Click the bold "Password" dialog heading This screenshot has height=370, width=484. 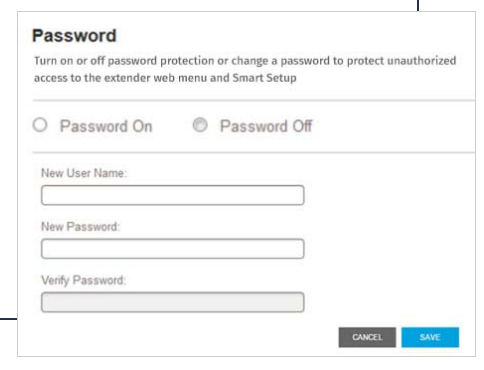pos(74,36)
